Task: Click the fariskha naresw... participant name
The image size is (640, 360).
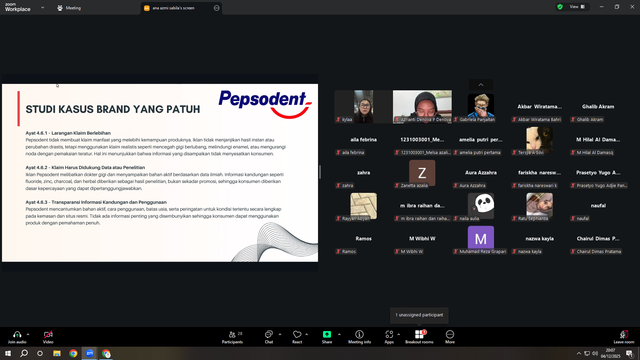Action: point(540,173)
